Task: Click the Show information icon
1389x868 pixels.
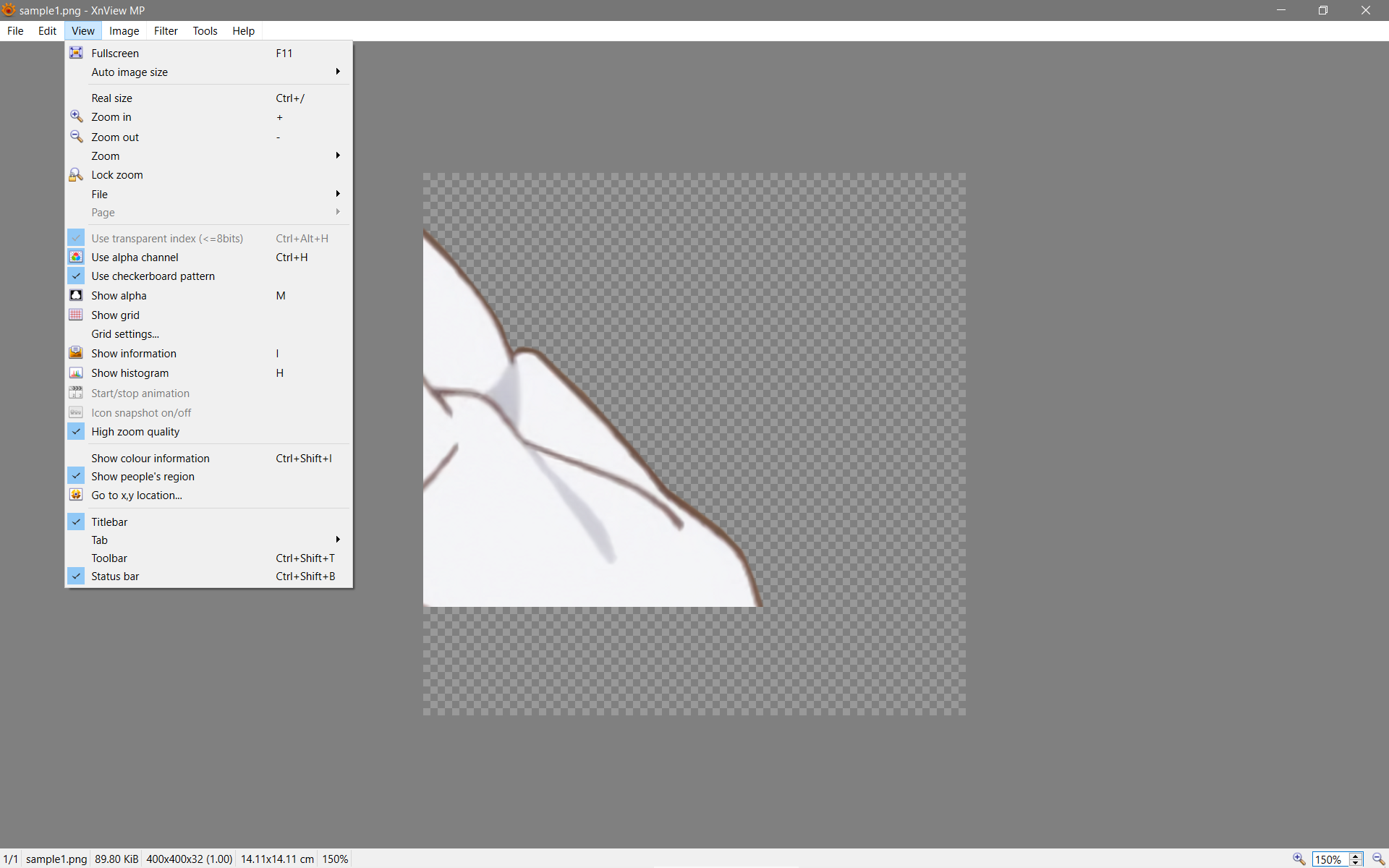Action: tap(76, 353)
